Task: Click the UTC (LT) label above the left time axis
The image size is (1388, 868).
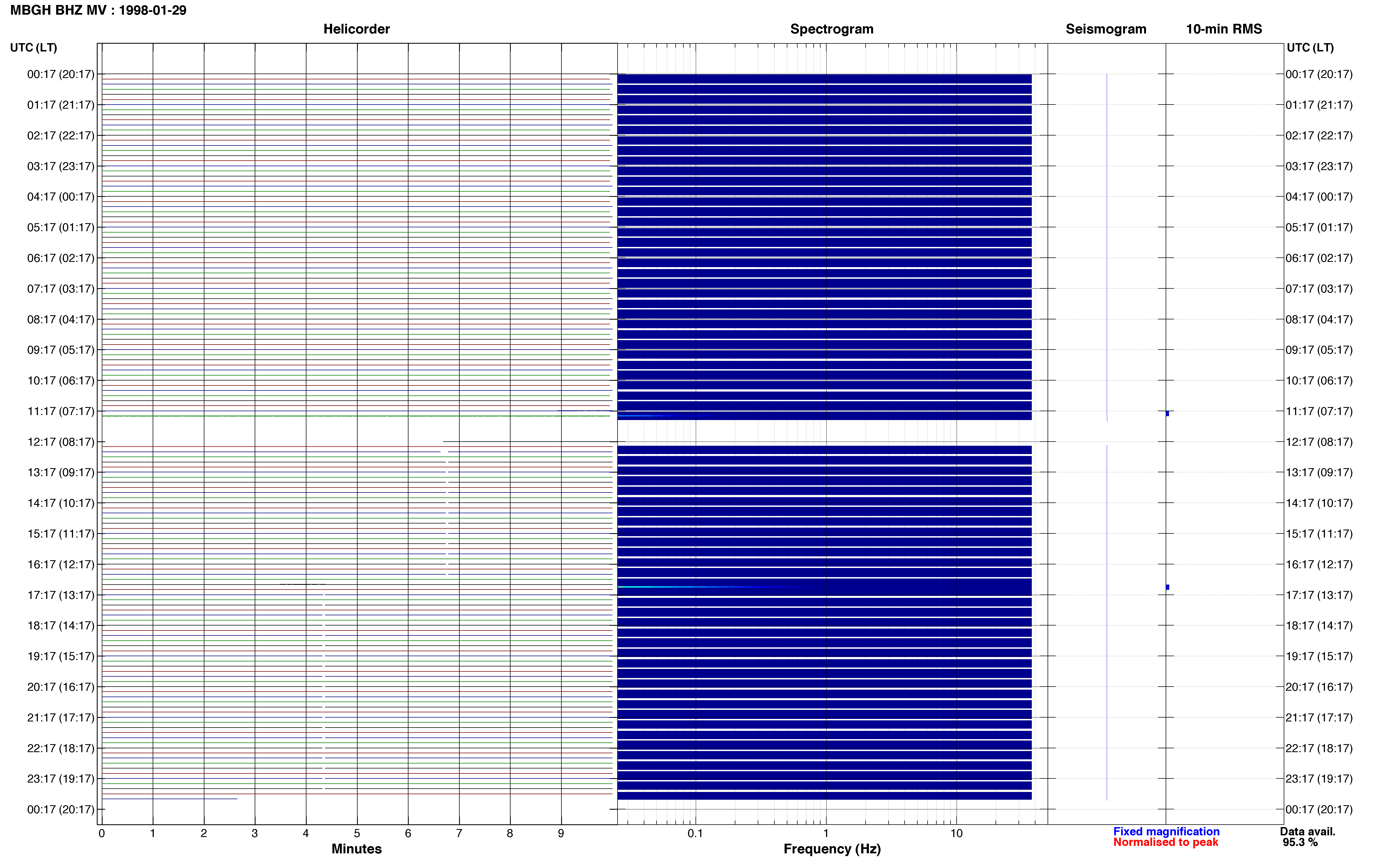Action: [33, 48]
